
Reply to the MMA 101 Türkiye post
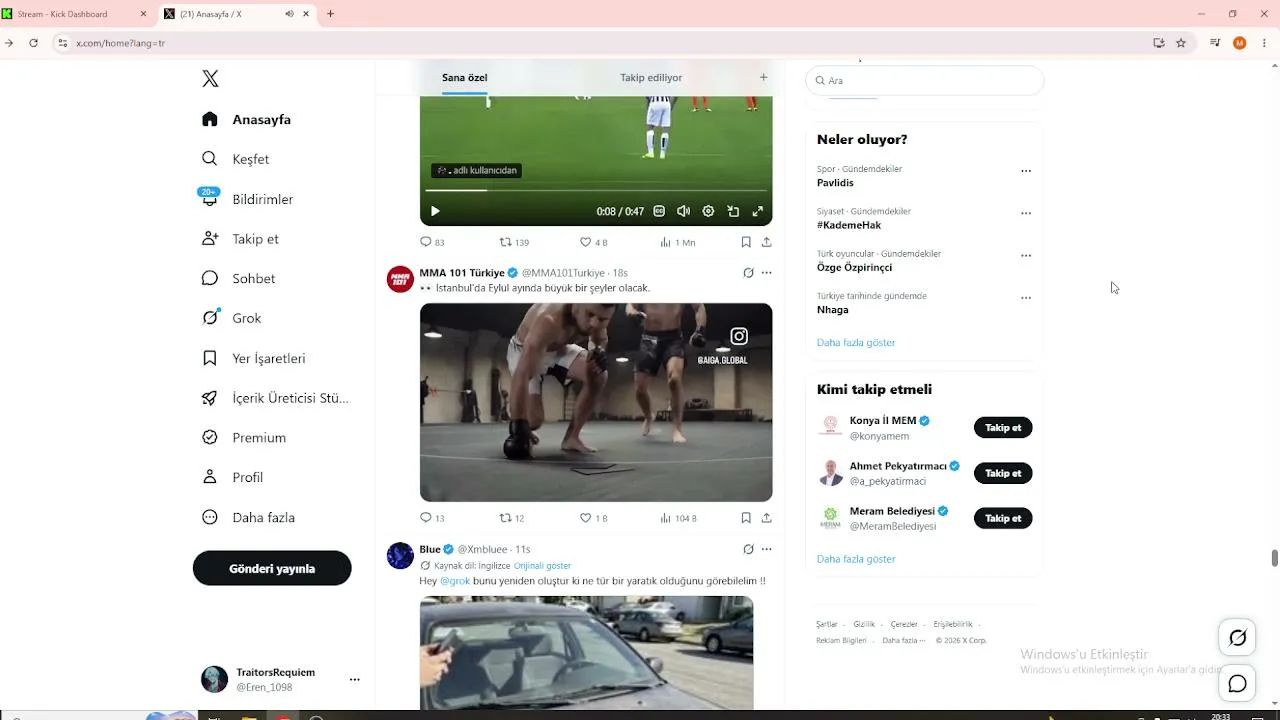[432, 518]
